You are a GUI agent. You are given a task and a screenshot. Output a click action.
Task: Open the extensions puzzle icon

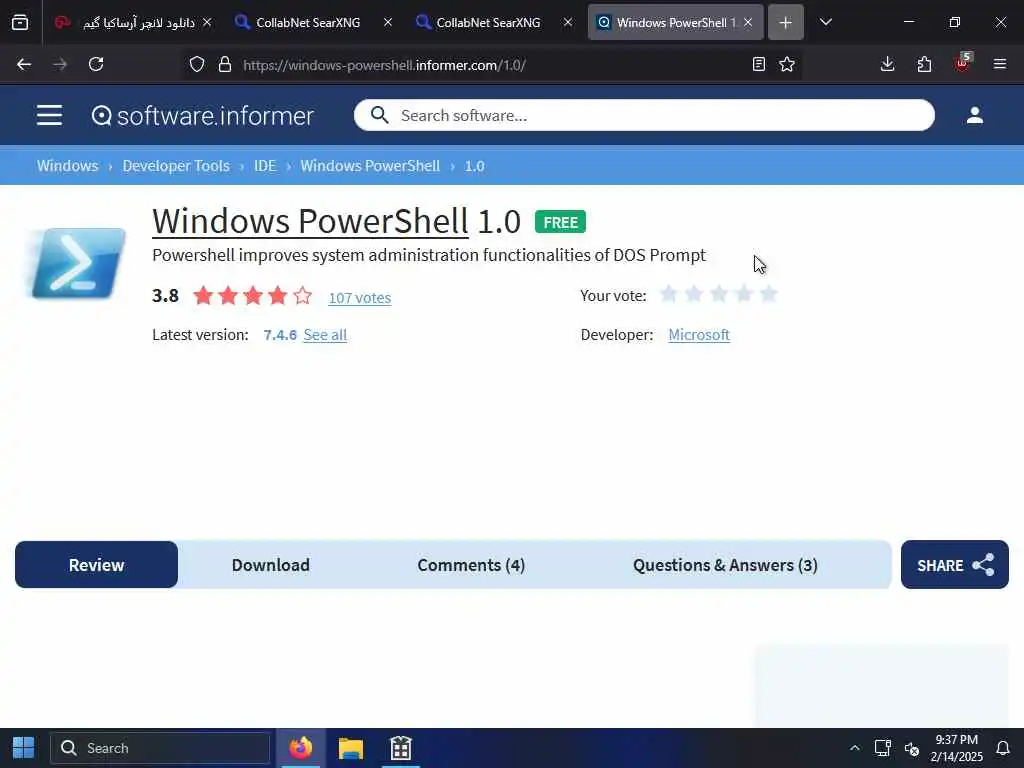click(x=924, y=65)
